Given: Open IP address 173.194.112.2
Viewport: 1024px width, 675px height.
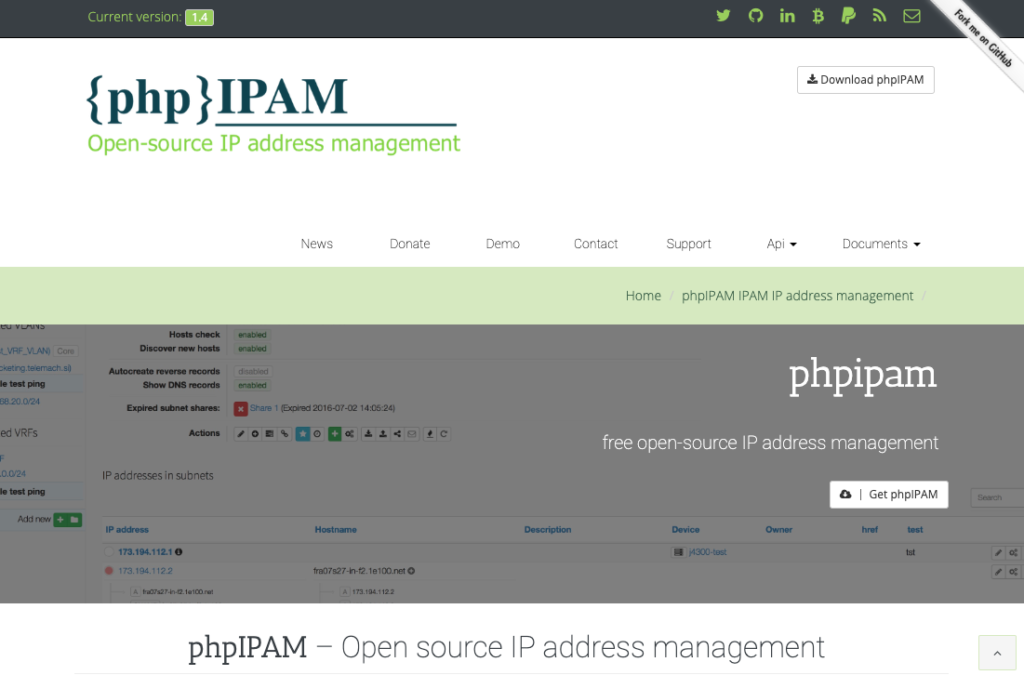Looking at the screenshot, I should point(145,571).
